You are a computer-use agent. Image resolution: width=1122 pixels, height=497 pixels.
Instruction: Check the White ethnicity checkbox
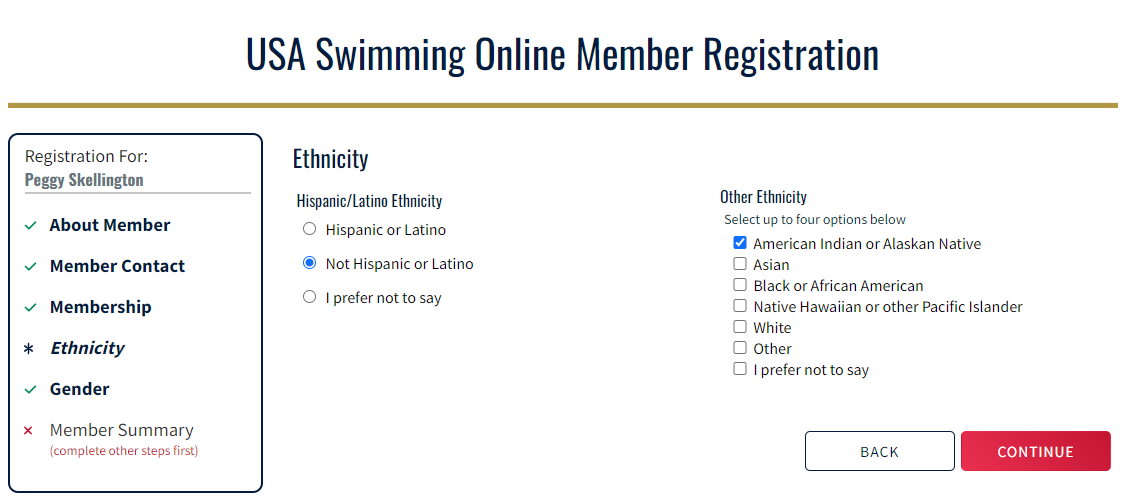point(740,327)
